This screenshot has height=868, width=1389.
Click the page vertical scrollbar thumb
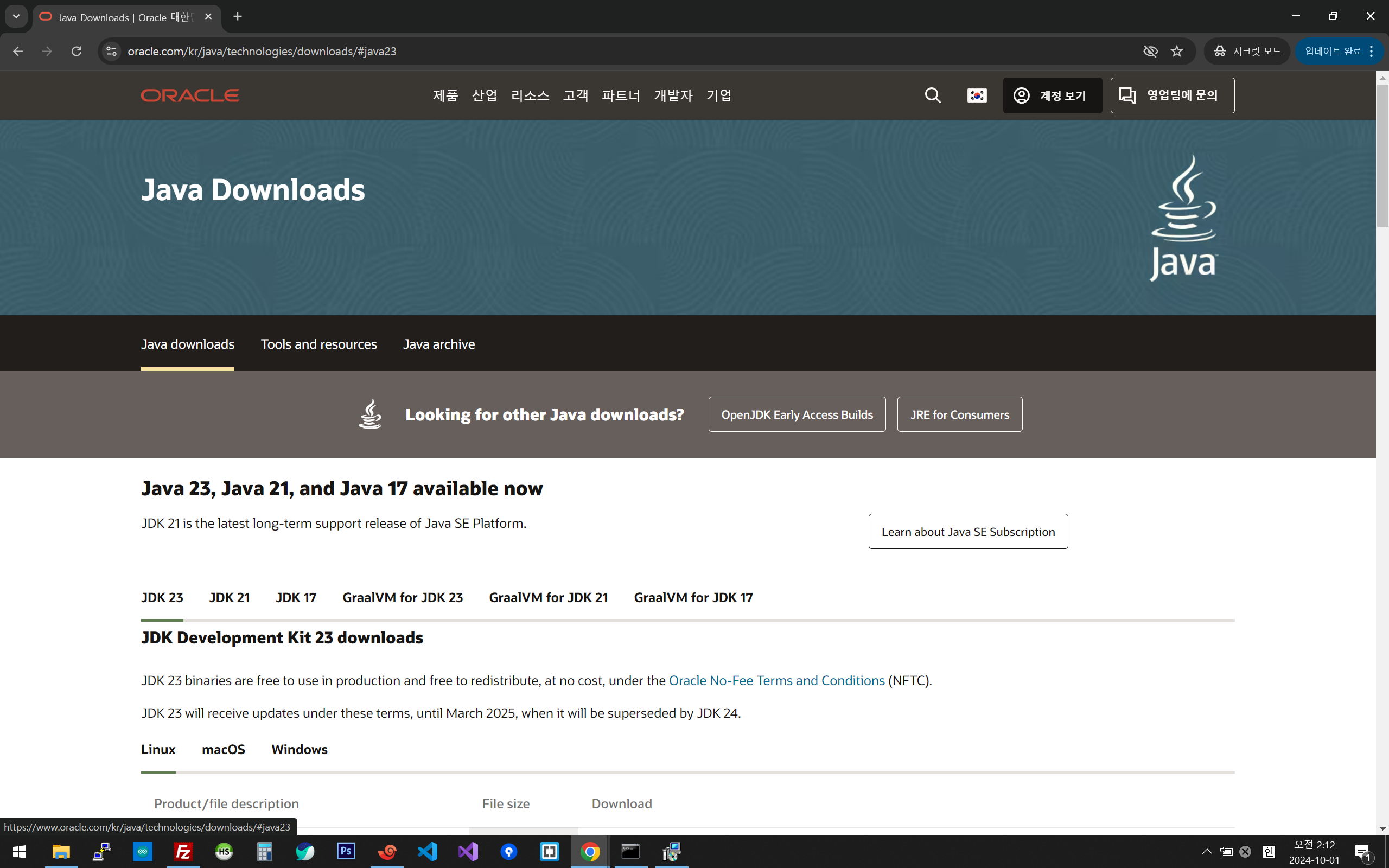(x=1382, y=155)
